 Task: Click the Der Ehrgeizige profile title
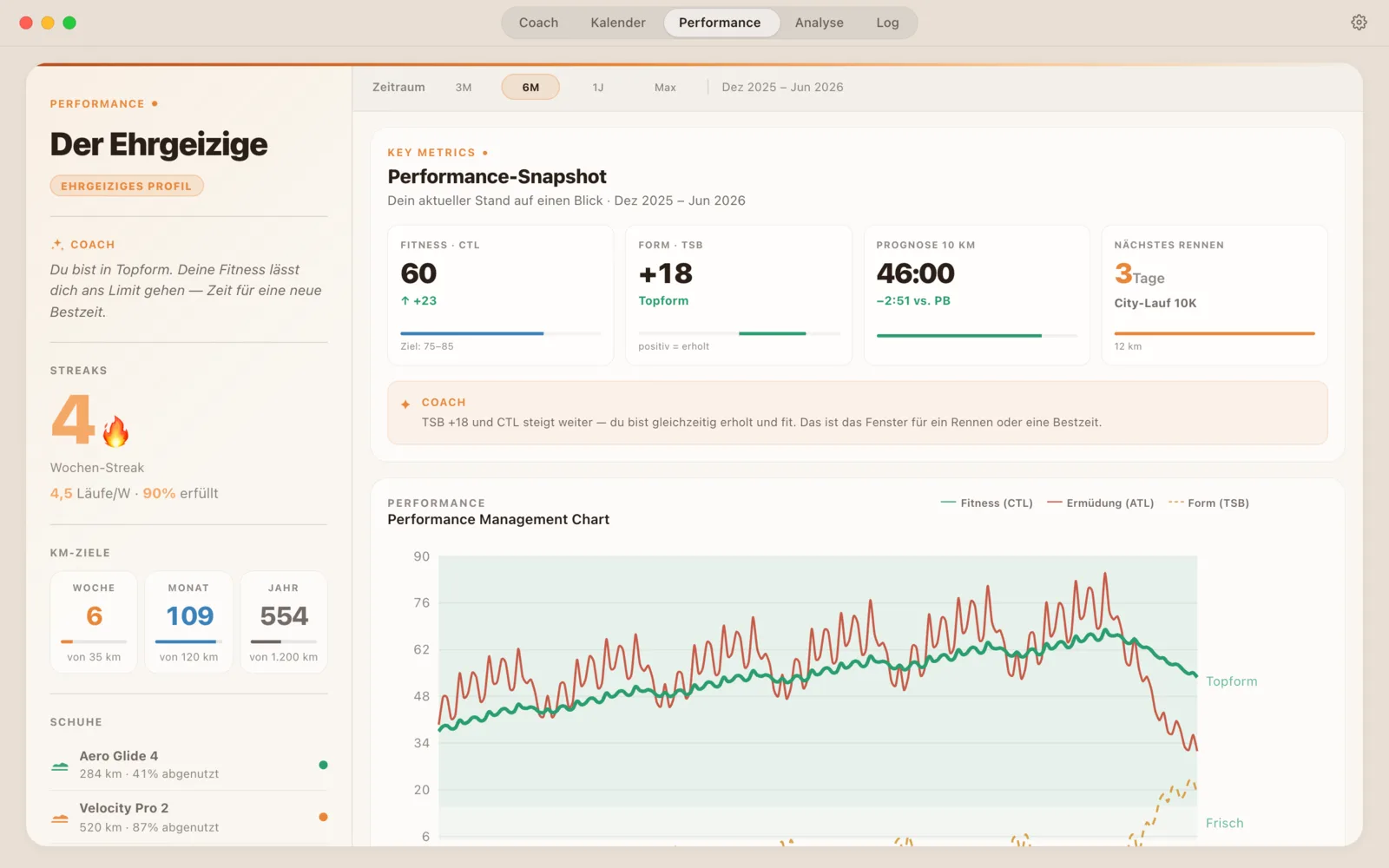click(x=159, y=144)
